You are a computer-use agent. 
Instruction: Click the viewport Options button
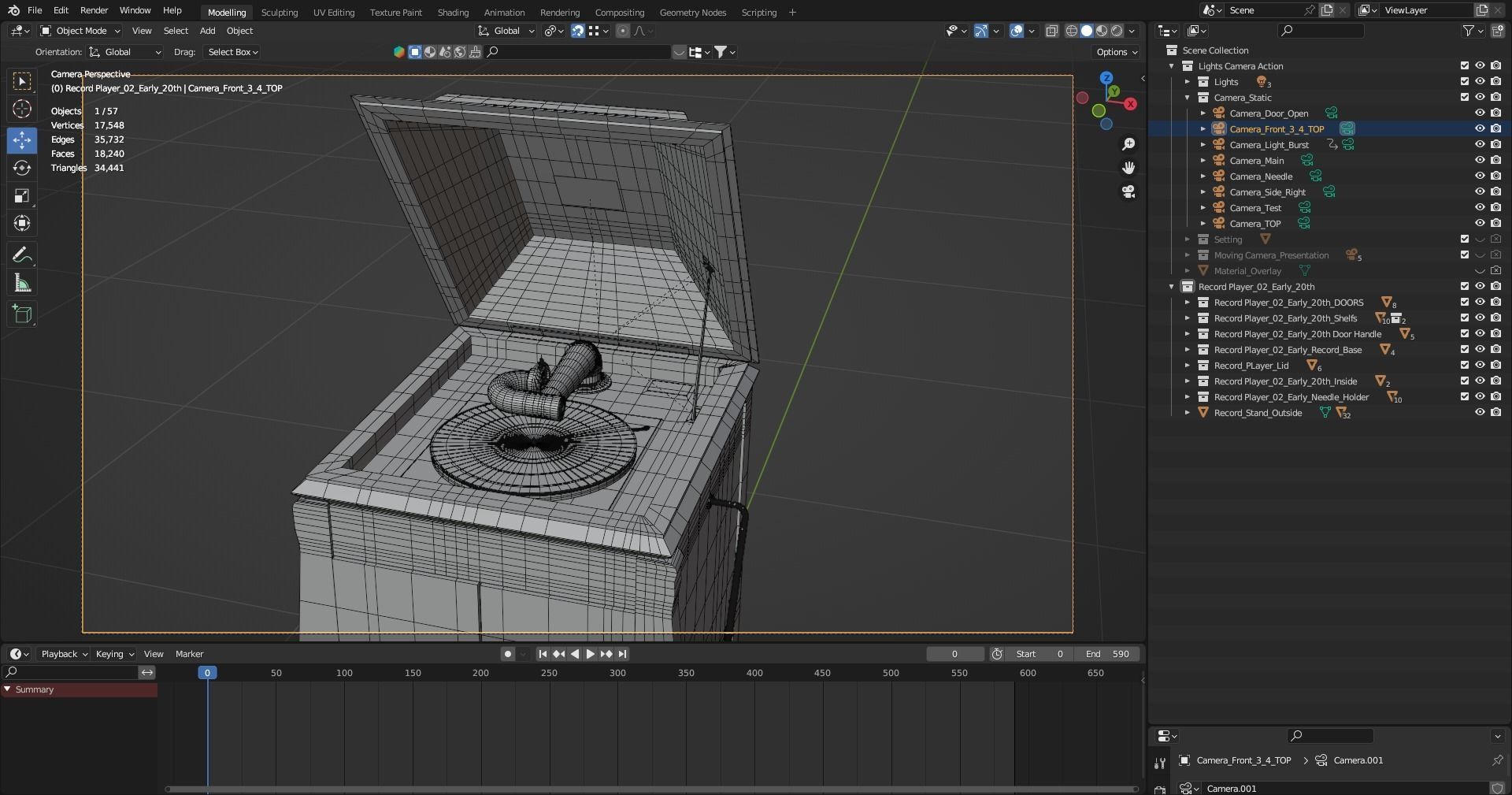pos(1116,52)
